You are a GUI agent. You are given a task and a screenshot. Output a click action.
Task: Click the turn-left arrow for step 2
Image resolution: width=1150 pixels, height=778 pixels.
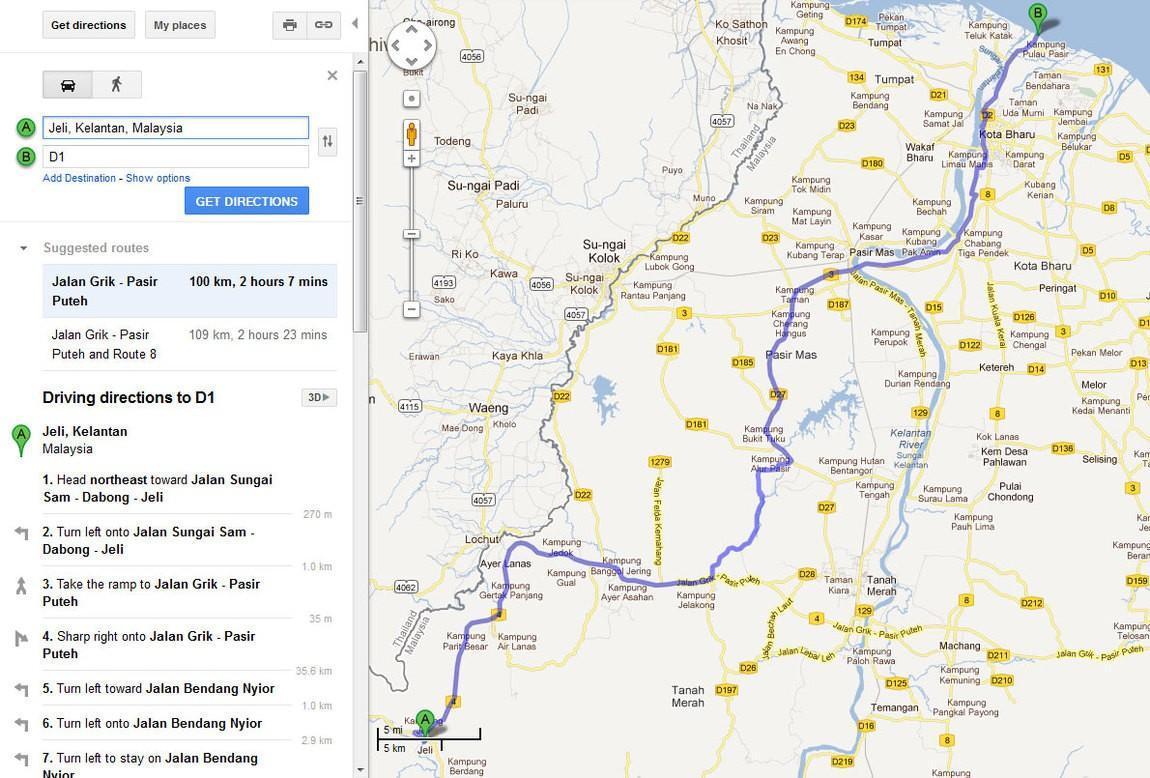click(x=21, y=533)
